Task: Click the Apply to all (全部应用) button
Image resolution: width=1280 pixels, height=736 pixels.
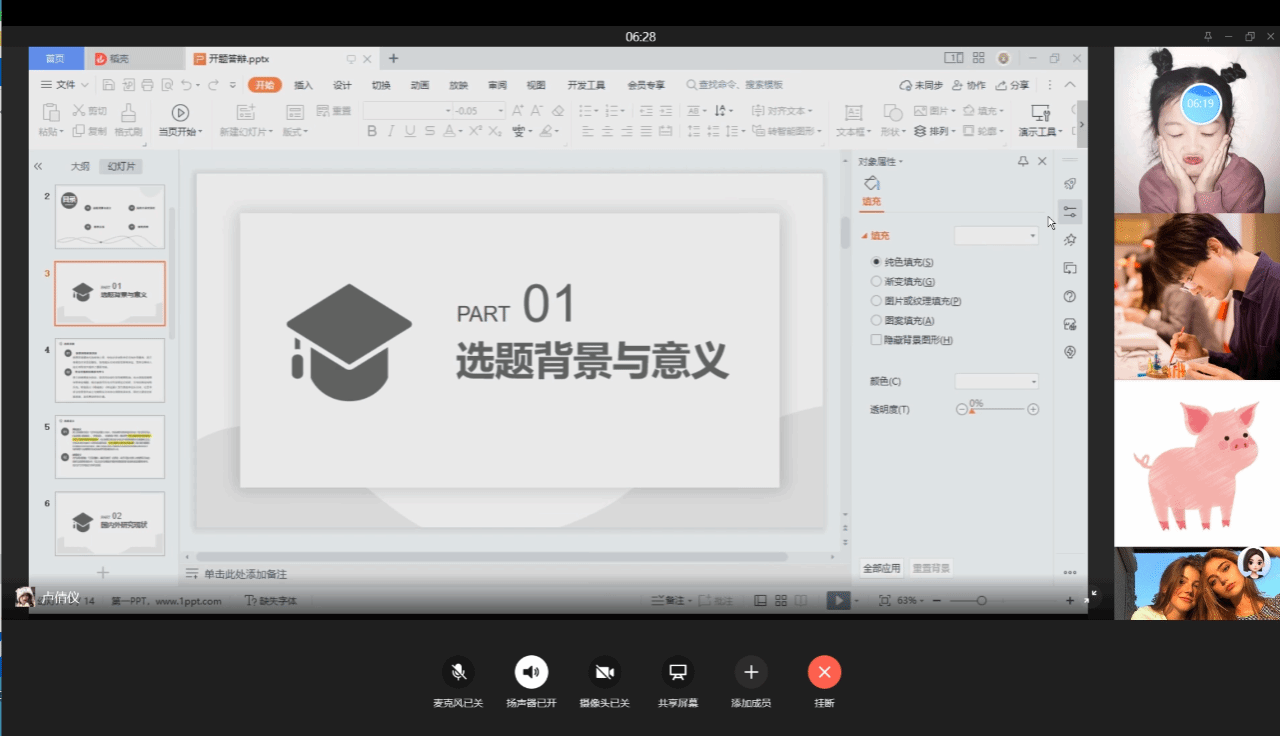Action: (x=882, y=568)
